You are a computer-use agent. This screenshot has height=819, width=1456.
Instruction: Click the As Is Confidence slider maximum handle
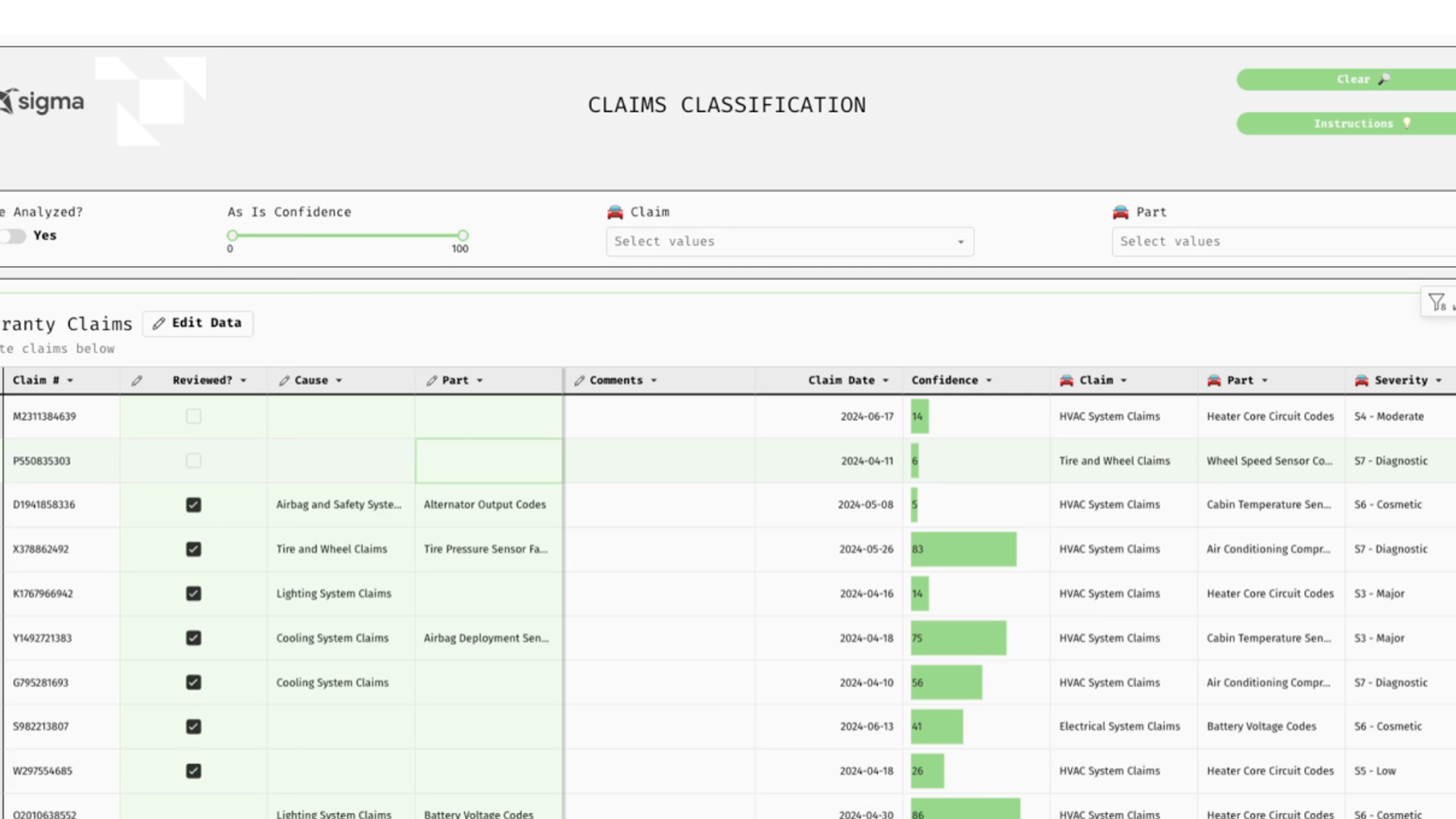[x=463, y=235]
